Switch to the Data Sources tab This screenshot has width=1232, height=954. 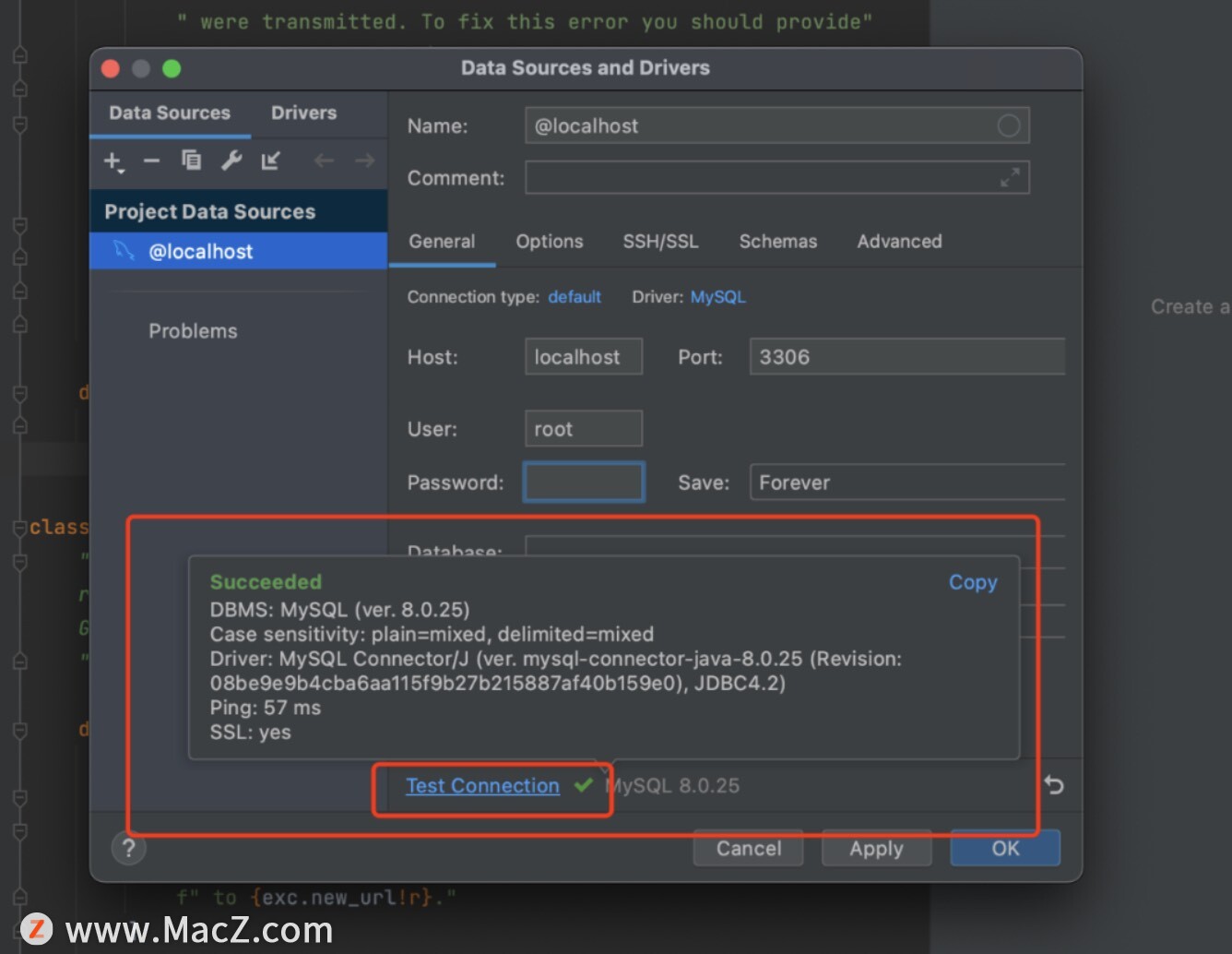point(170,113)
